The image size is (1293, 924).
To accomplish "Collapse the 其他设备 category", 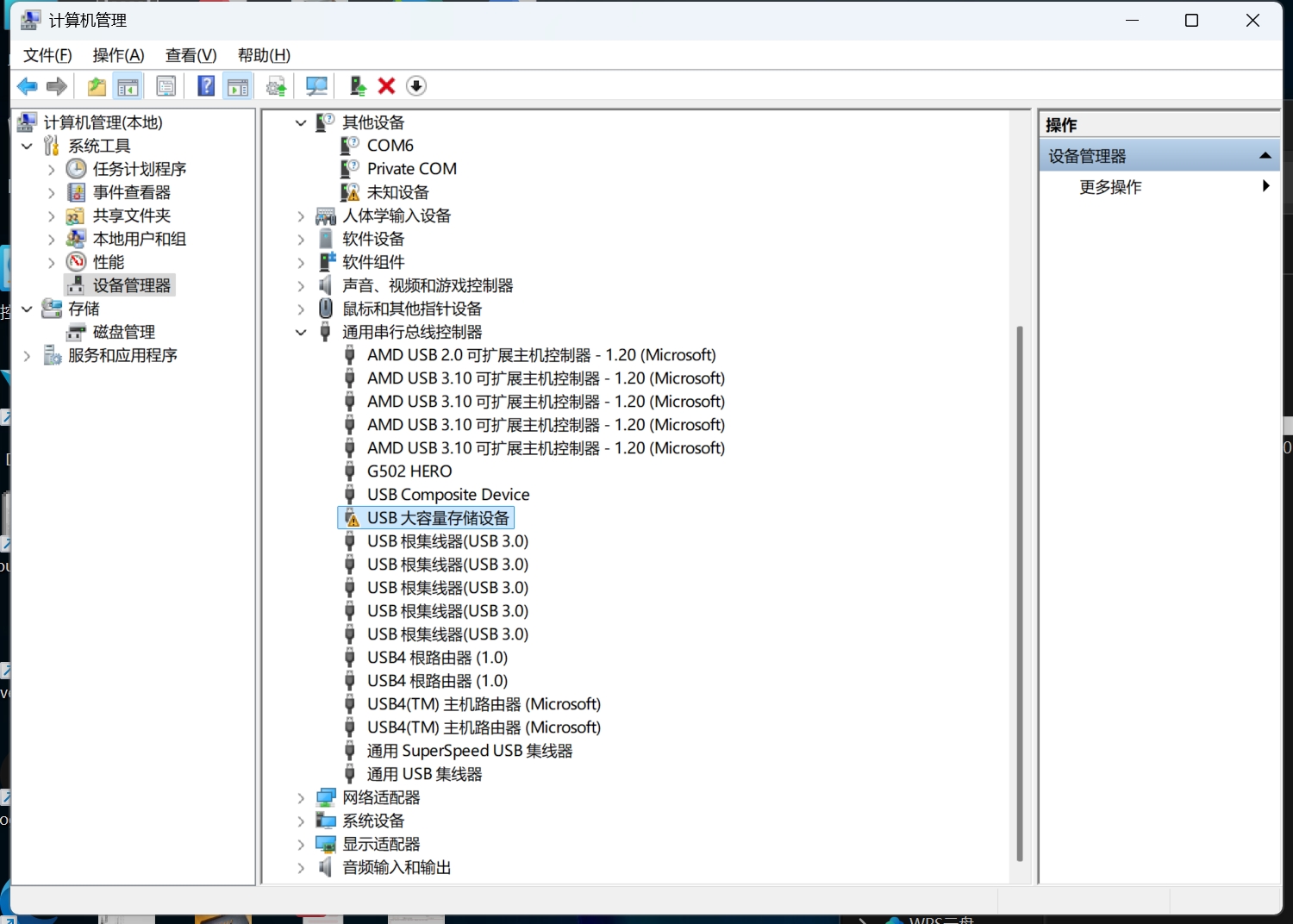I will [301, 122].
